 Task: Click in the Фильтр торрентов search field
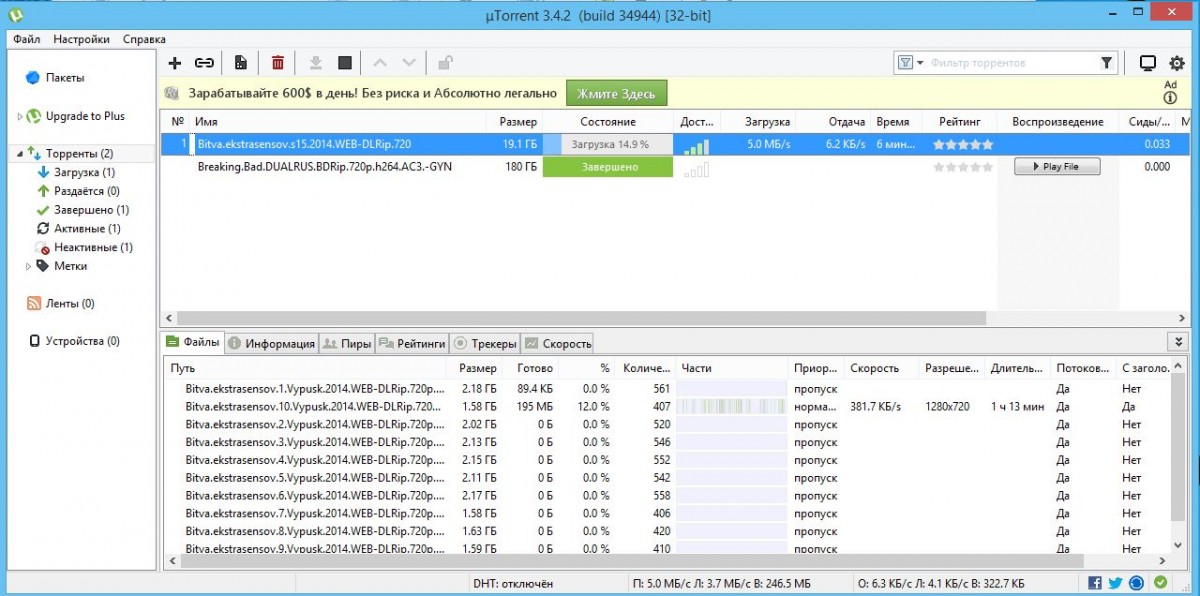pyautogui.click(x=1011, y=63)
